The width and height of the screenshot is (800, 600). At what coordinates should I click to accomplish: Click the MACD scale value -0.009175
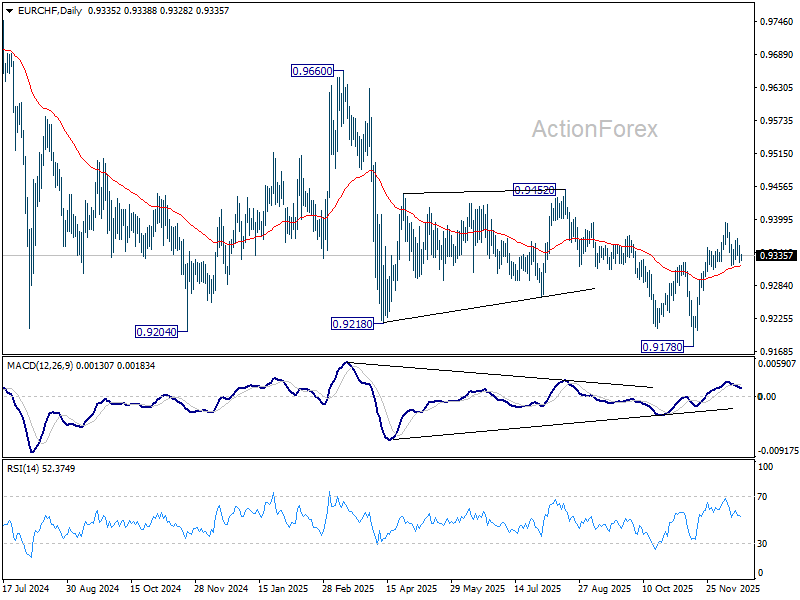pyautogui.click(x=778, y=451)
